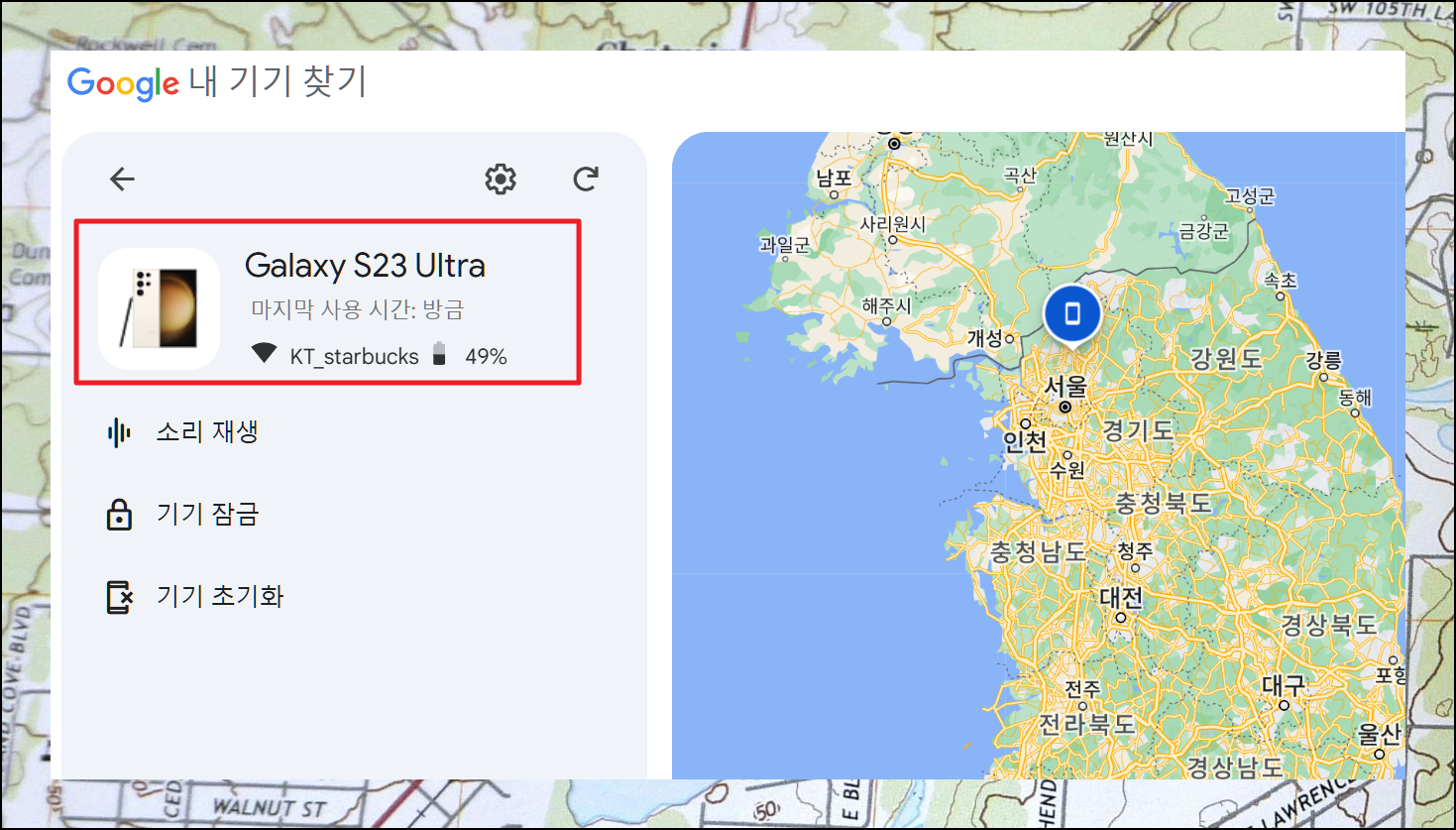Click the 금강군 label on the map
The height and width of the screenshot is (830, 1456).
(x=1203, y=231)
